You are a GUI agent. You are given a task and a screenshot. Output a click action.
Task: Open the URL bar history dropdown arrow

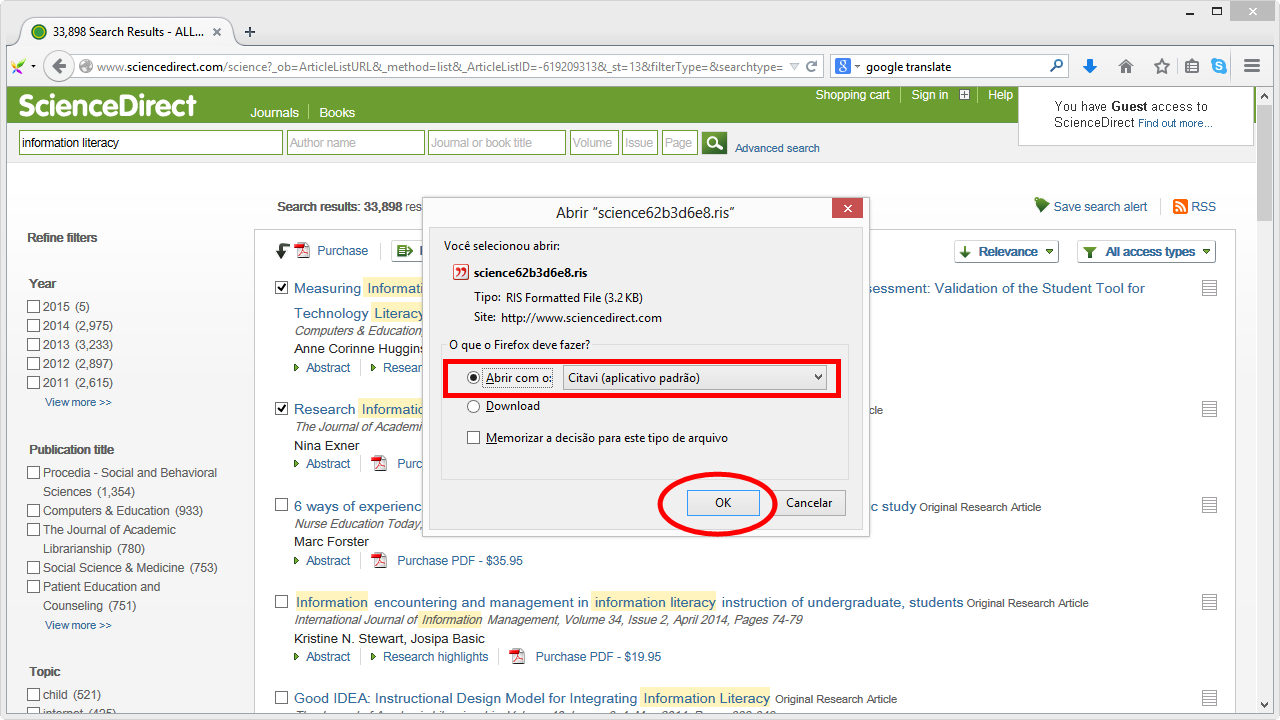coord(794,67)
